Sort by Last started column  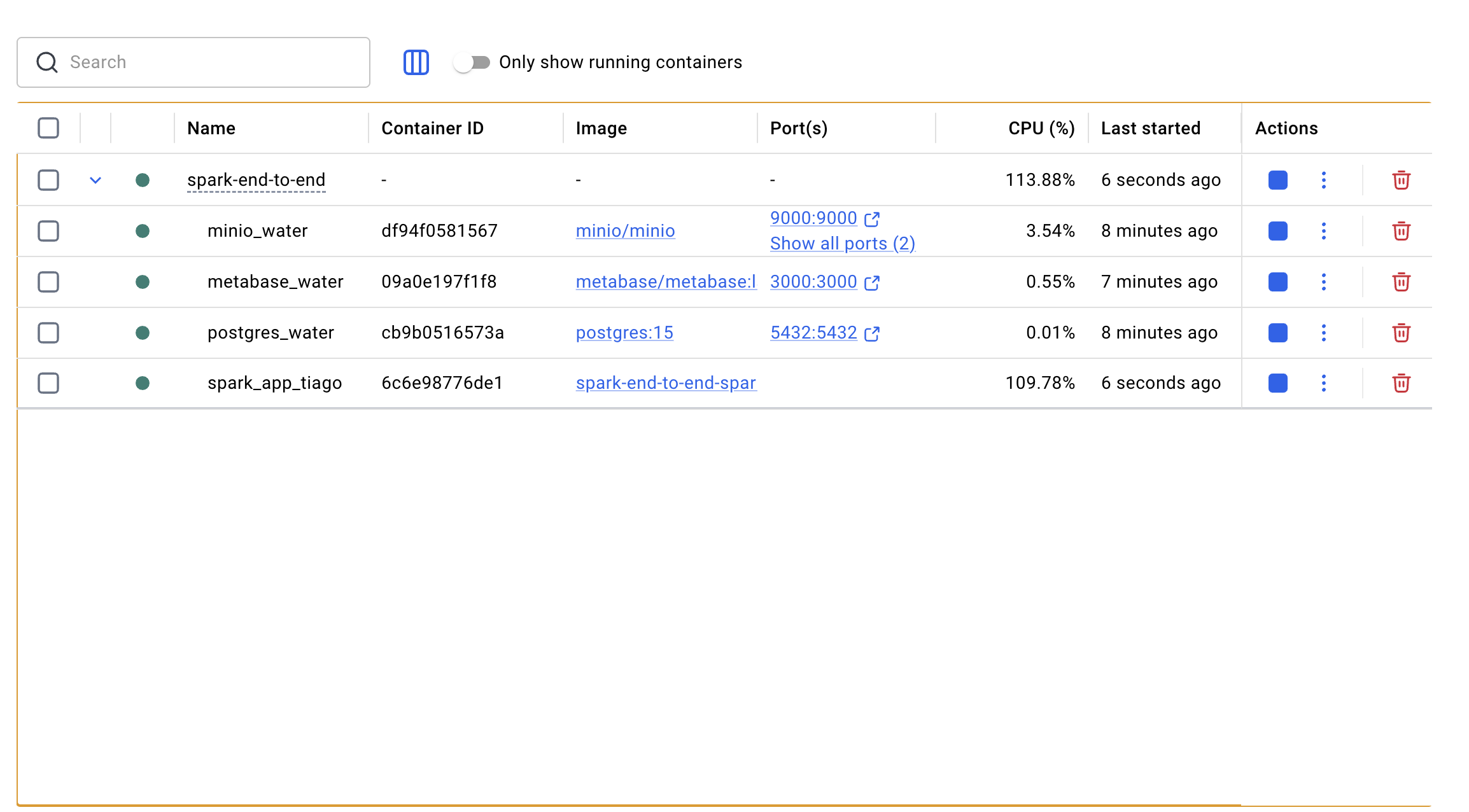[x=1150, y=128]
